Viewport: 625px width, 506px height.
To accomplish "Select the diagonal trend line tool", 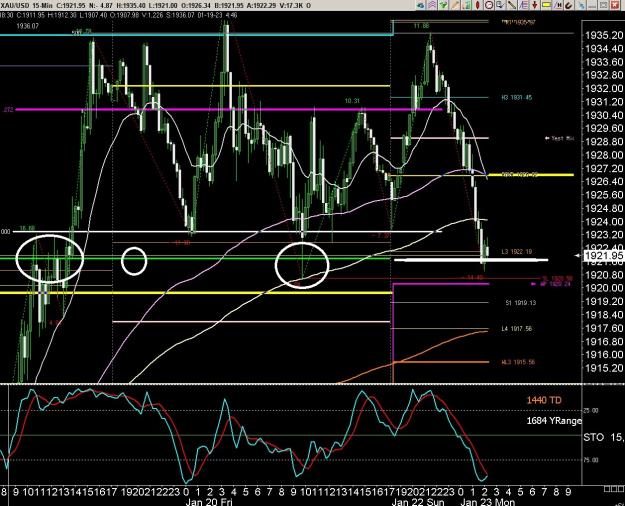I will coord(512,5).
